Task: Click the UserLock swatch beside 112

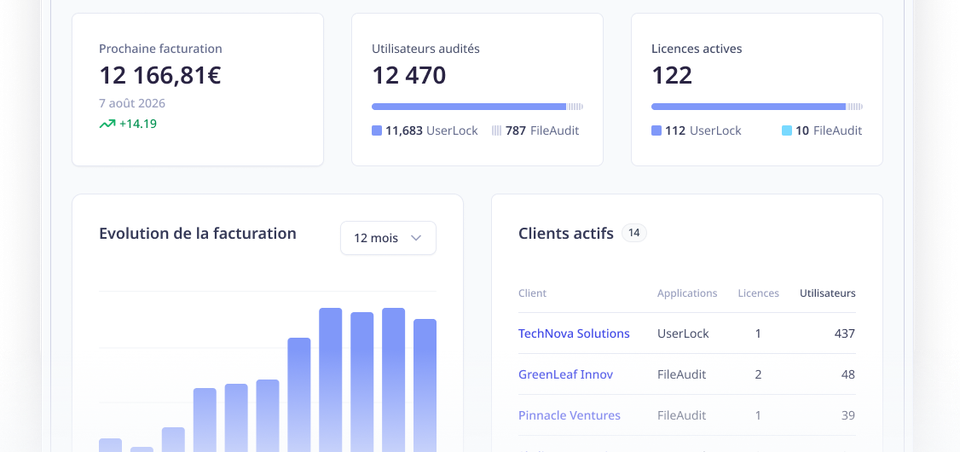Action: coord(656,130)
